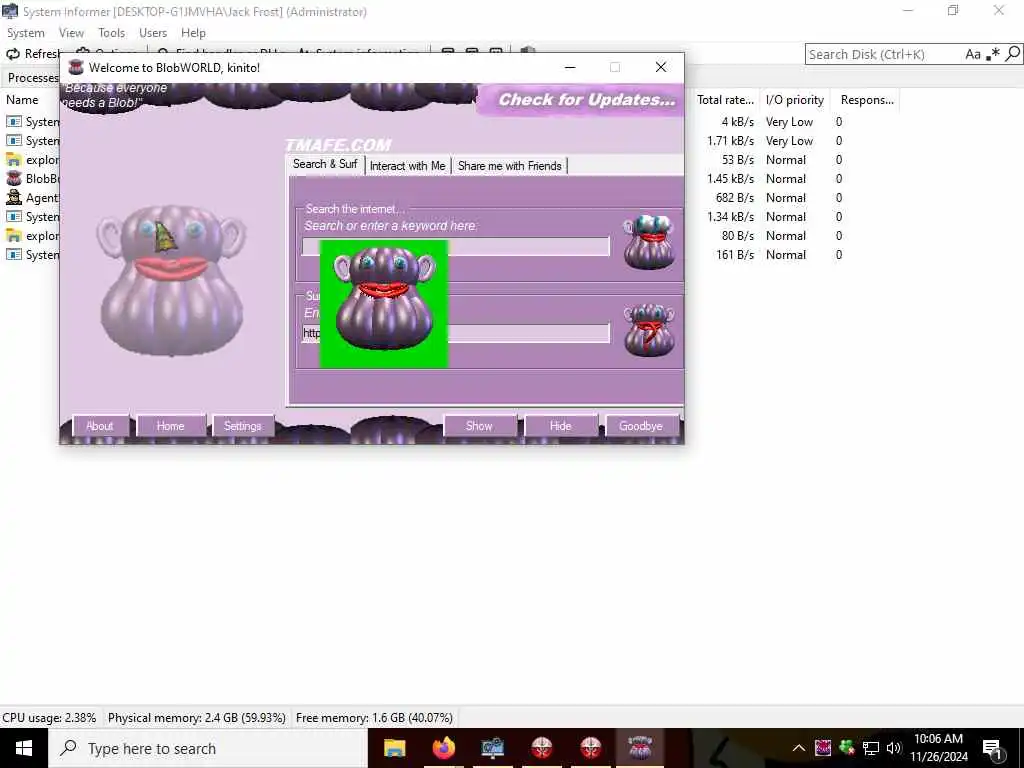Click the Home button in BlobWORLD

(x=170, y=426)
